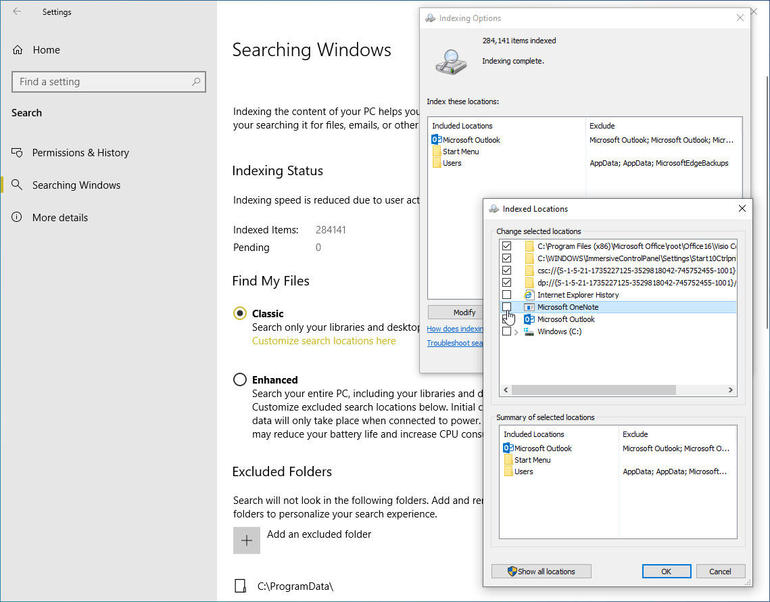Select the C:\ProgramData\ excluded folder entry

tap(284, 586)
